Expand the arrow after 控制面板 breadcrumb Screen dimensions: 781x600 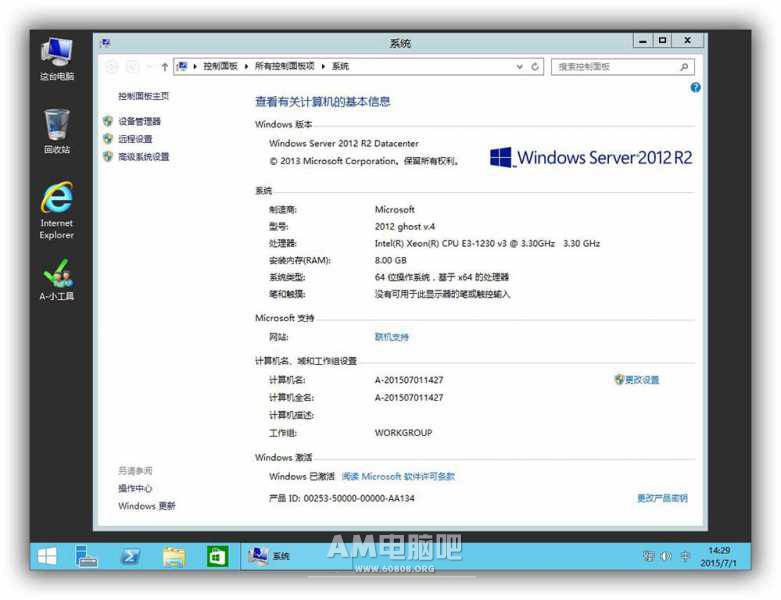point(246,66)
